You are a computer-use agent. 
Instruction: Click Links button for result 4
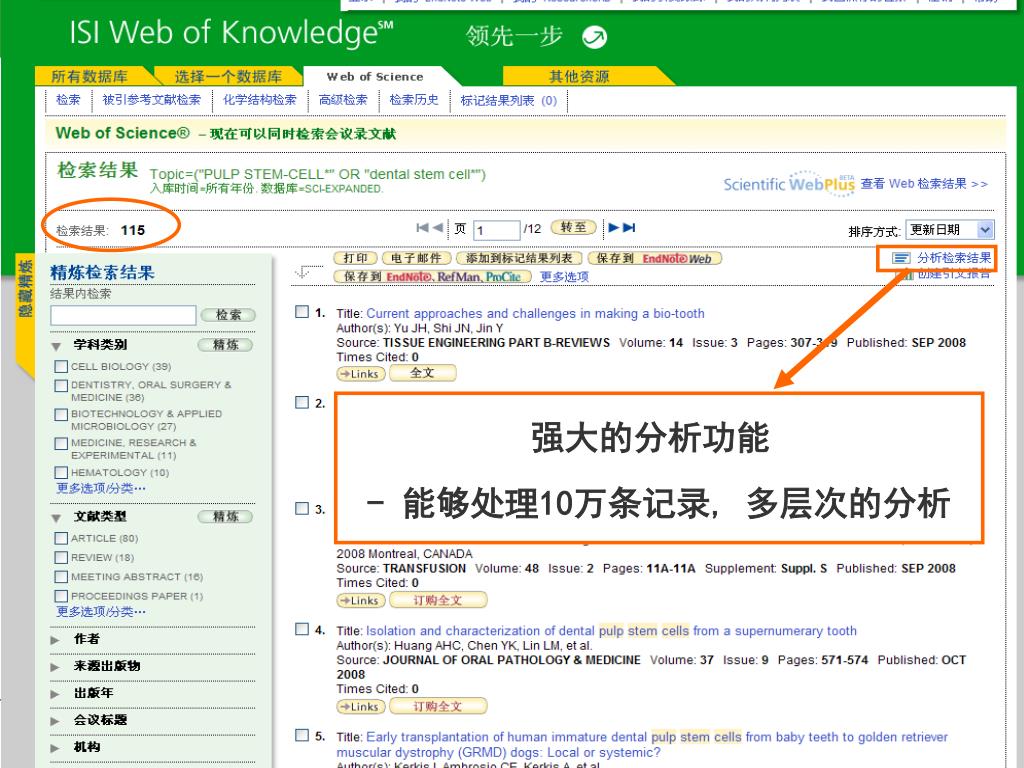tap(360, 707)
